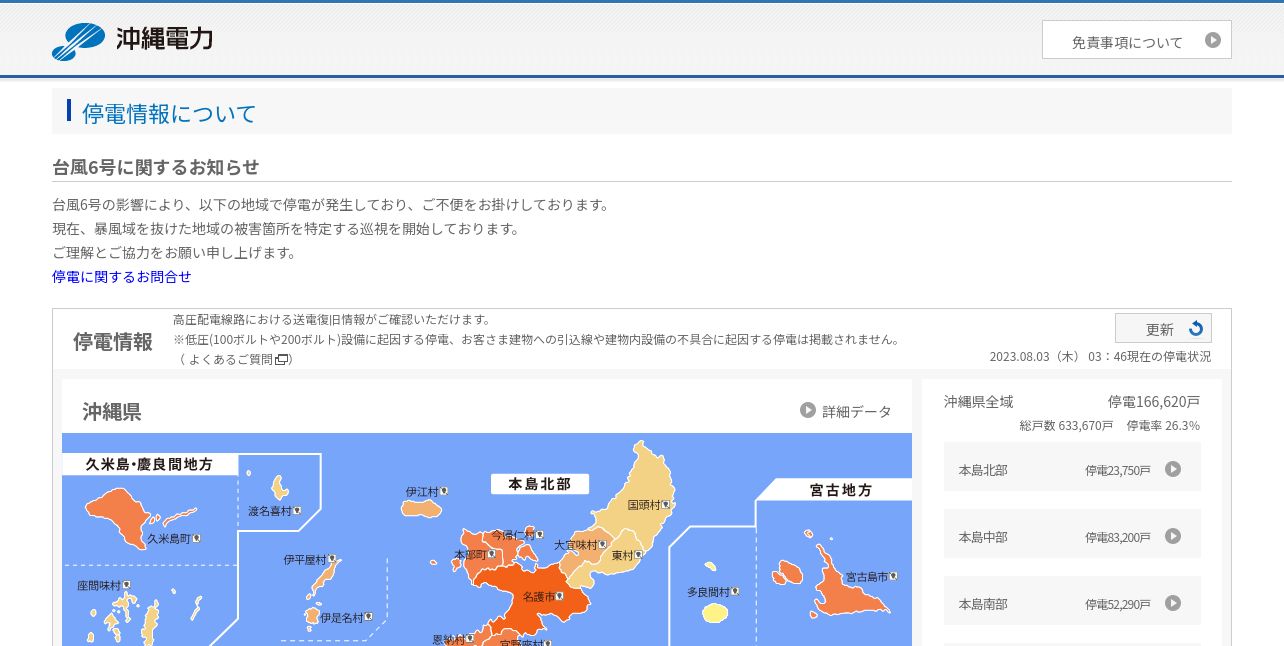Open the 本島中部 outage row
Screen dimensions: 1284x646
click(1072, 535)
